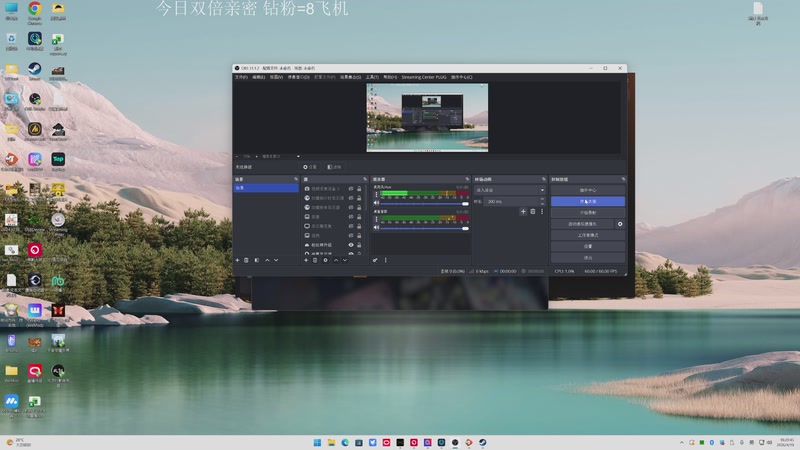Toggle visibility of the video capture device source
This screenshot has height=450, width=800.
pyautogui.click(x=351, y=189)
